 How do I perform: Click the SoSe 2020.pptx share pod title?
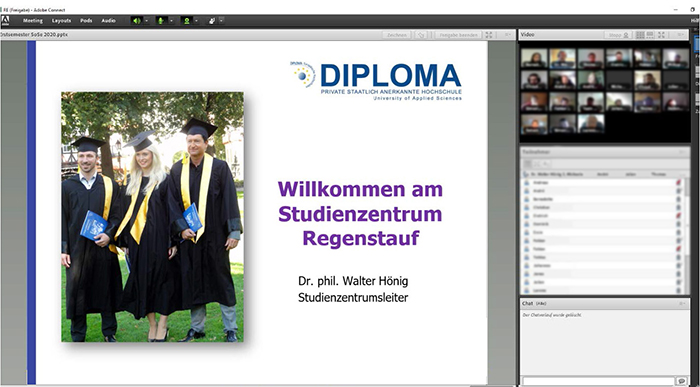point(34,34)
